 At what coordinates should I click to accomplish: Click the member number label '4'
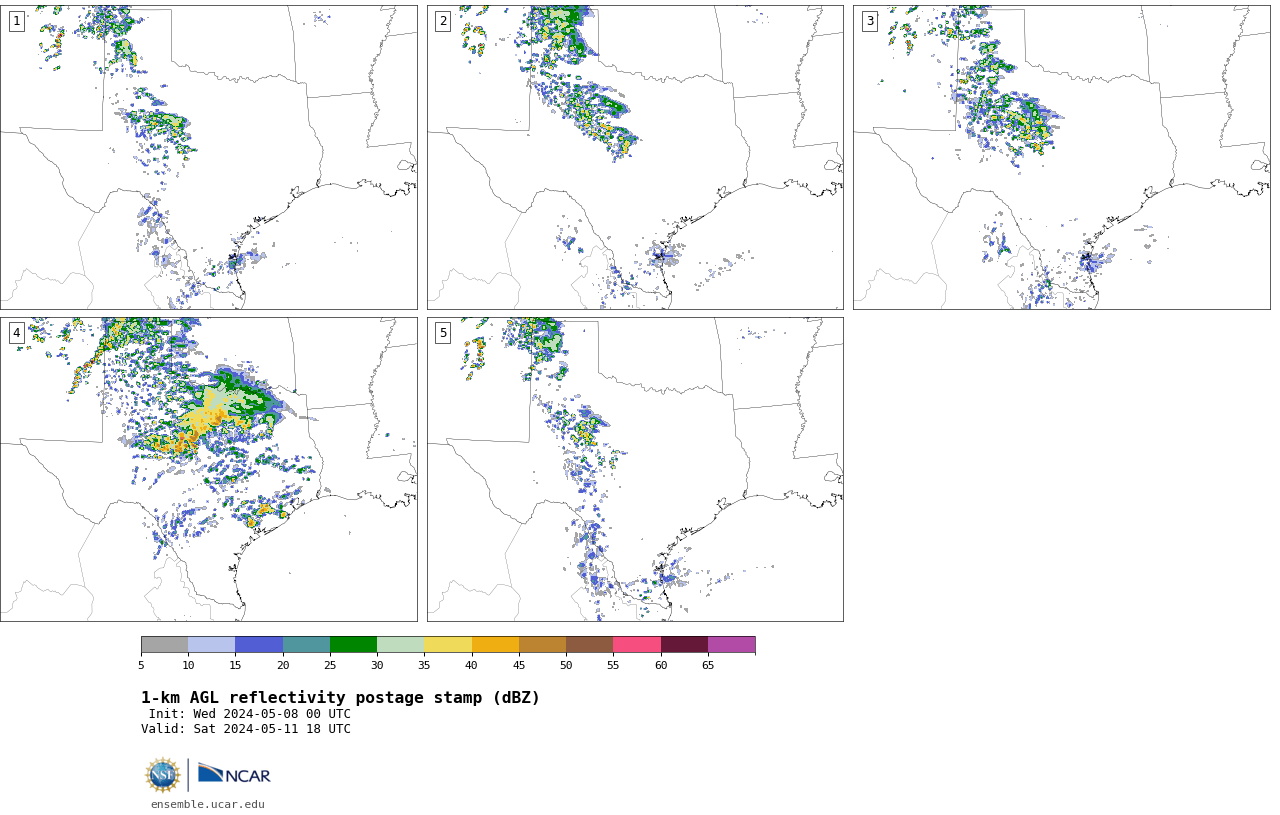pyautogui.click(x=16, y=333)
